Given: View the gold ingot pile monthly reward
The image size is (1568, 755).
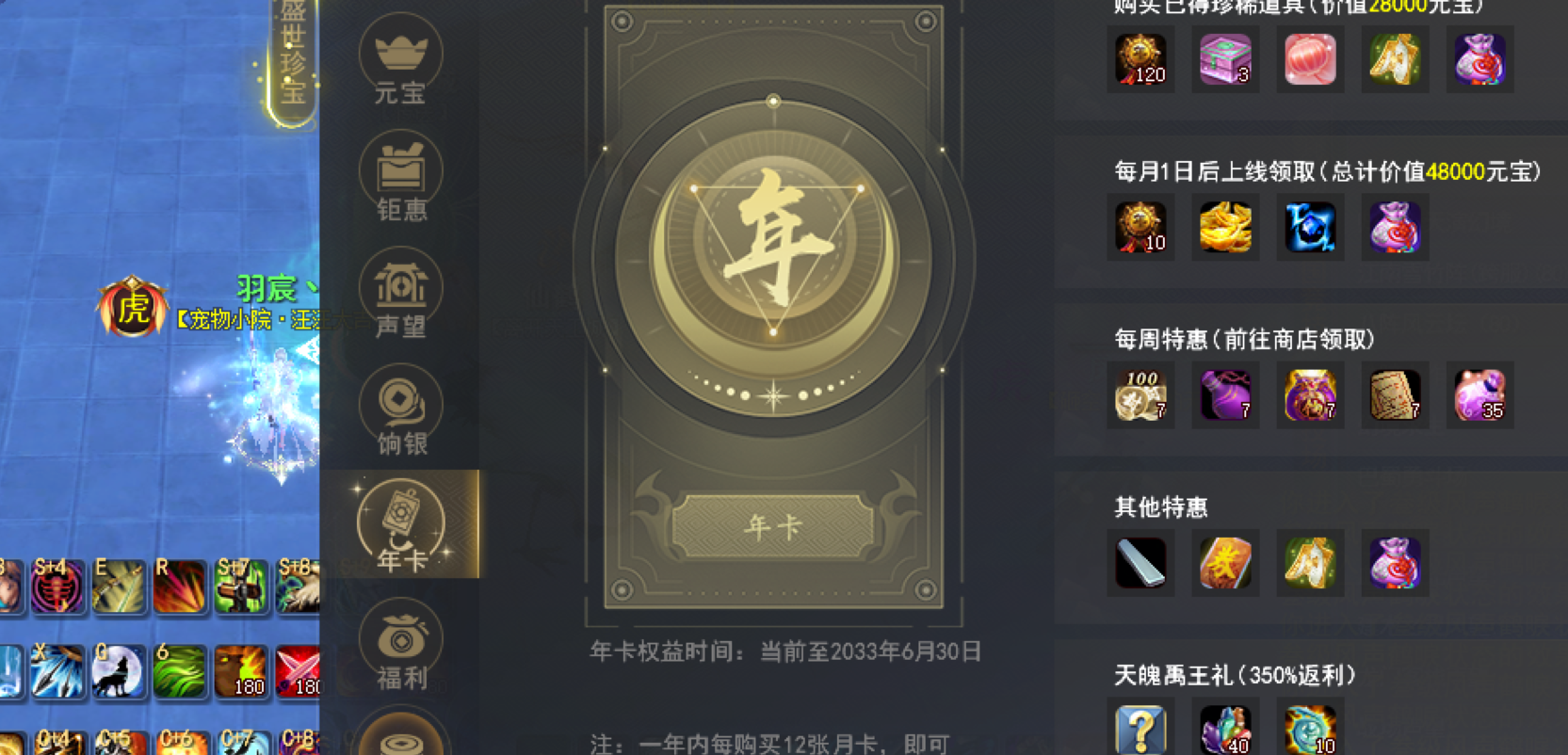Looking at the screenshot, I should (1225, 227).
